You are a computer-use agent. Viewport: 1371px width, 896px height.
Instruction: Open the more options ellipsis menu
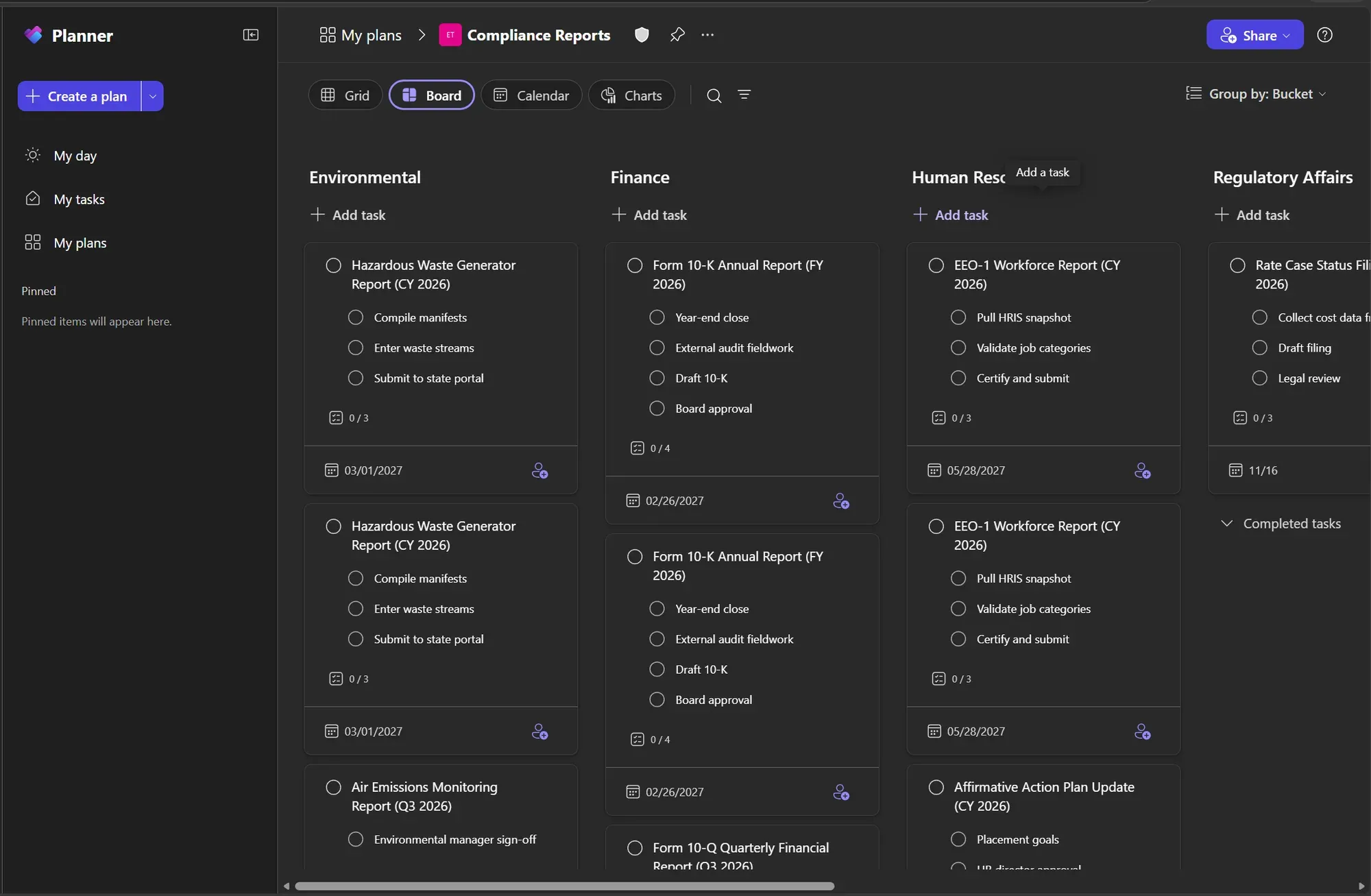pos(707,35)
